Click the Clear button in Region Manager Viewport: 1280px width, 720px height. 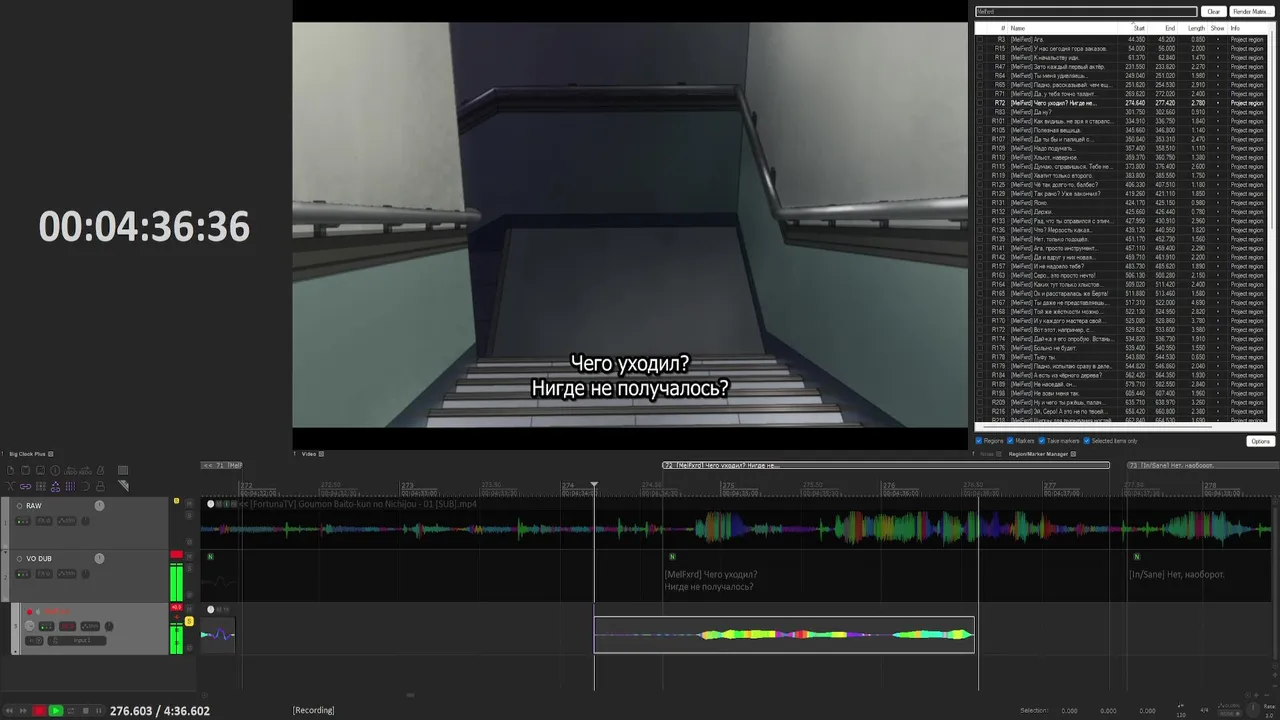pyautogui.click(x=1213, y=12)
